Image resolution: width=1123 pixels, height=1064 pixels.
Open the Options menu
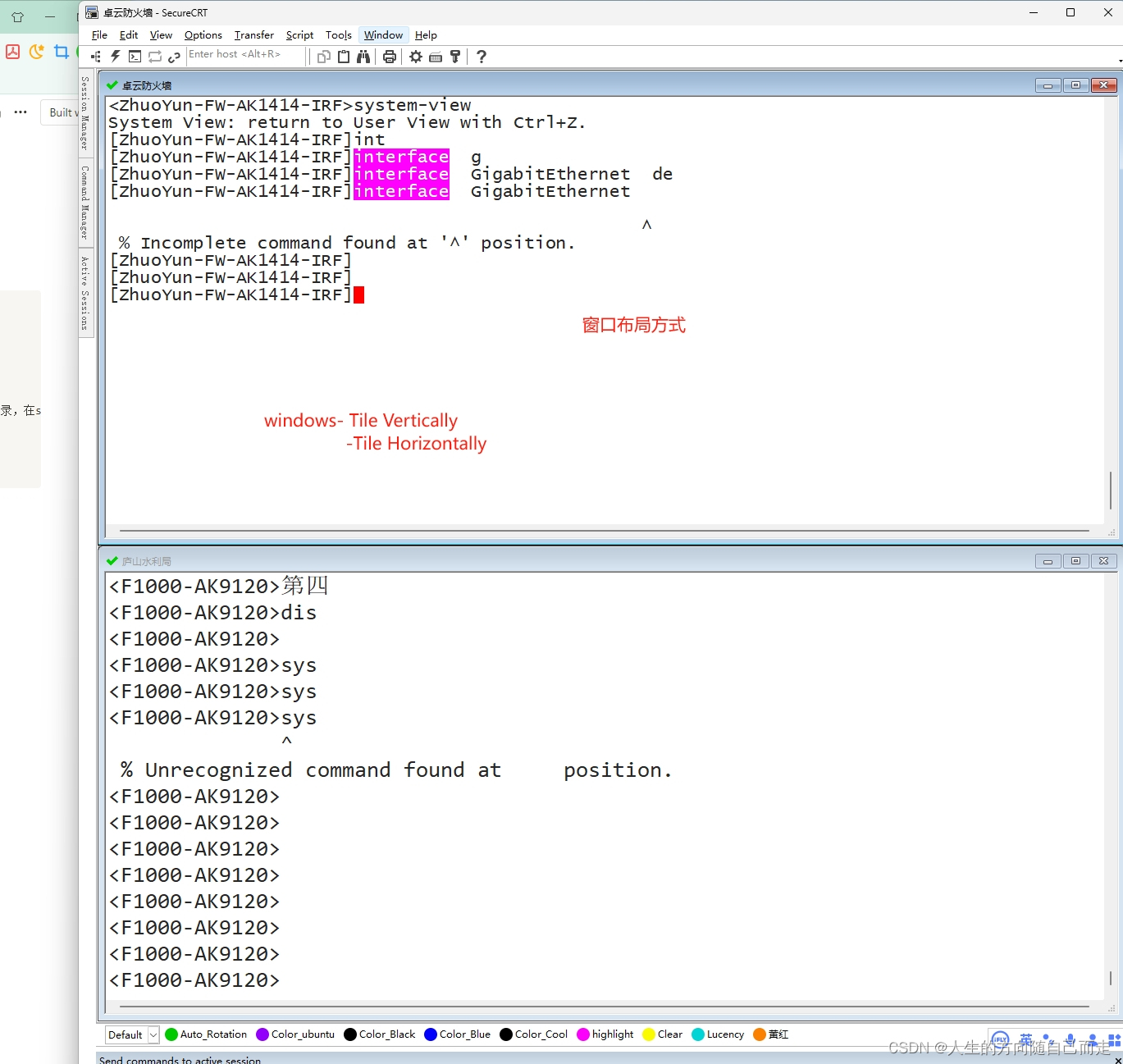[203, 35]
